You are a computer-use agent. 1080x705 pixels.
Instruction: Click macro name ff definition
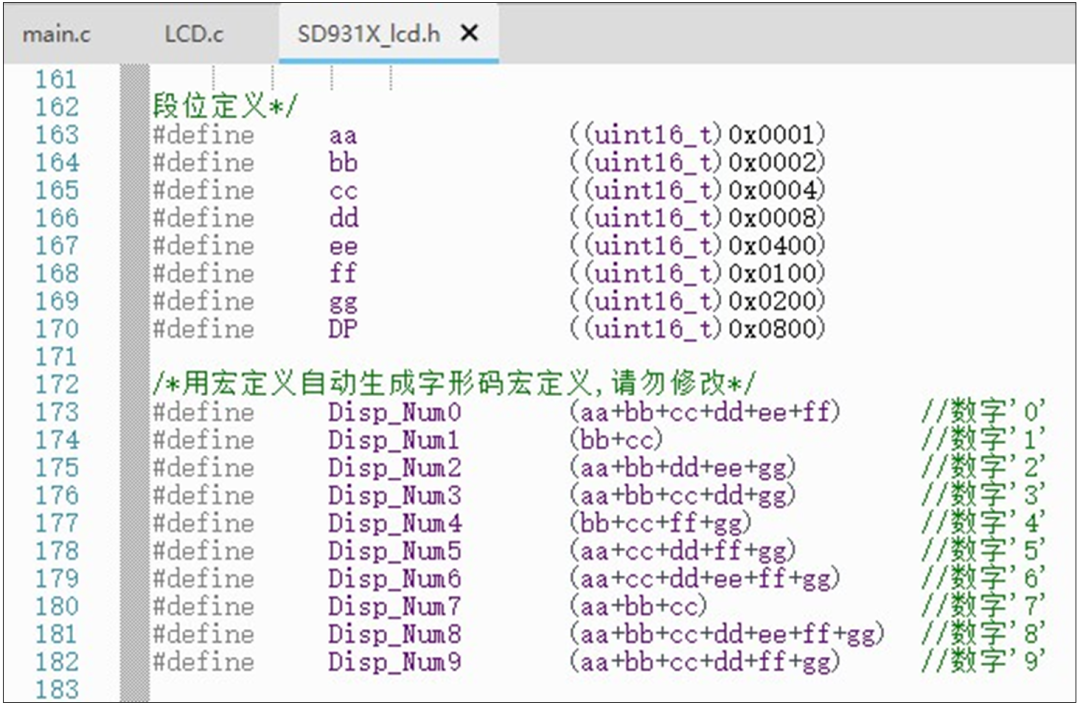click(x=343, y=273)
